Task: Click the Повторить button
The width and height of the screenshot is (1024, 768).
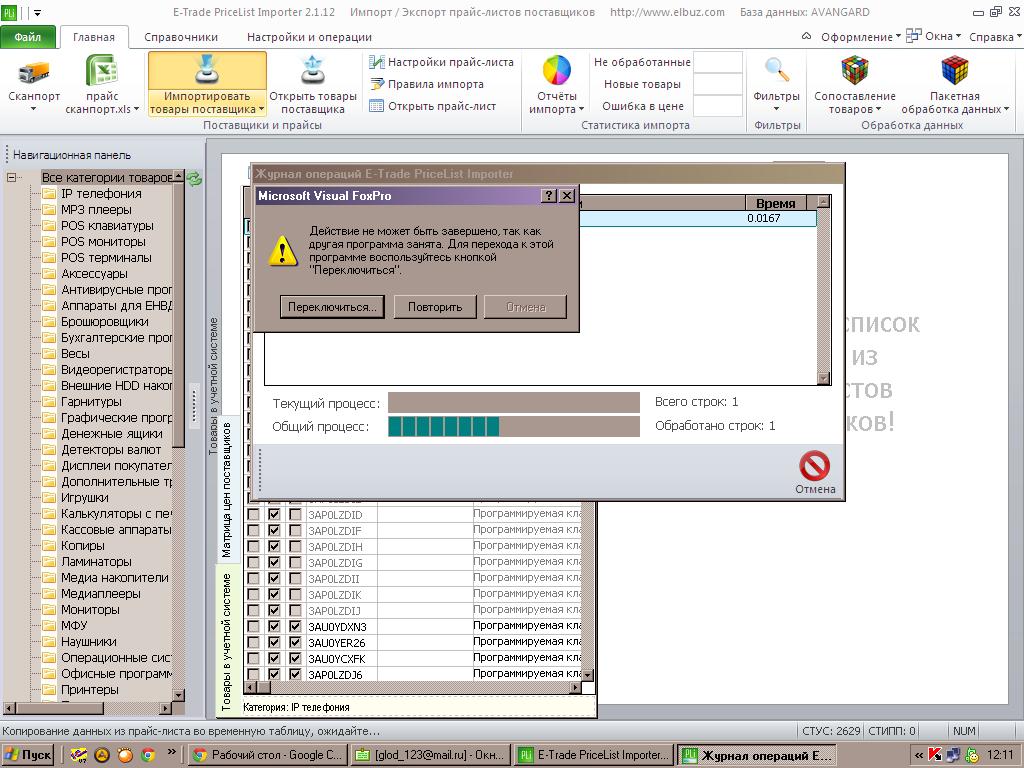Action: (x=435, y=307)
